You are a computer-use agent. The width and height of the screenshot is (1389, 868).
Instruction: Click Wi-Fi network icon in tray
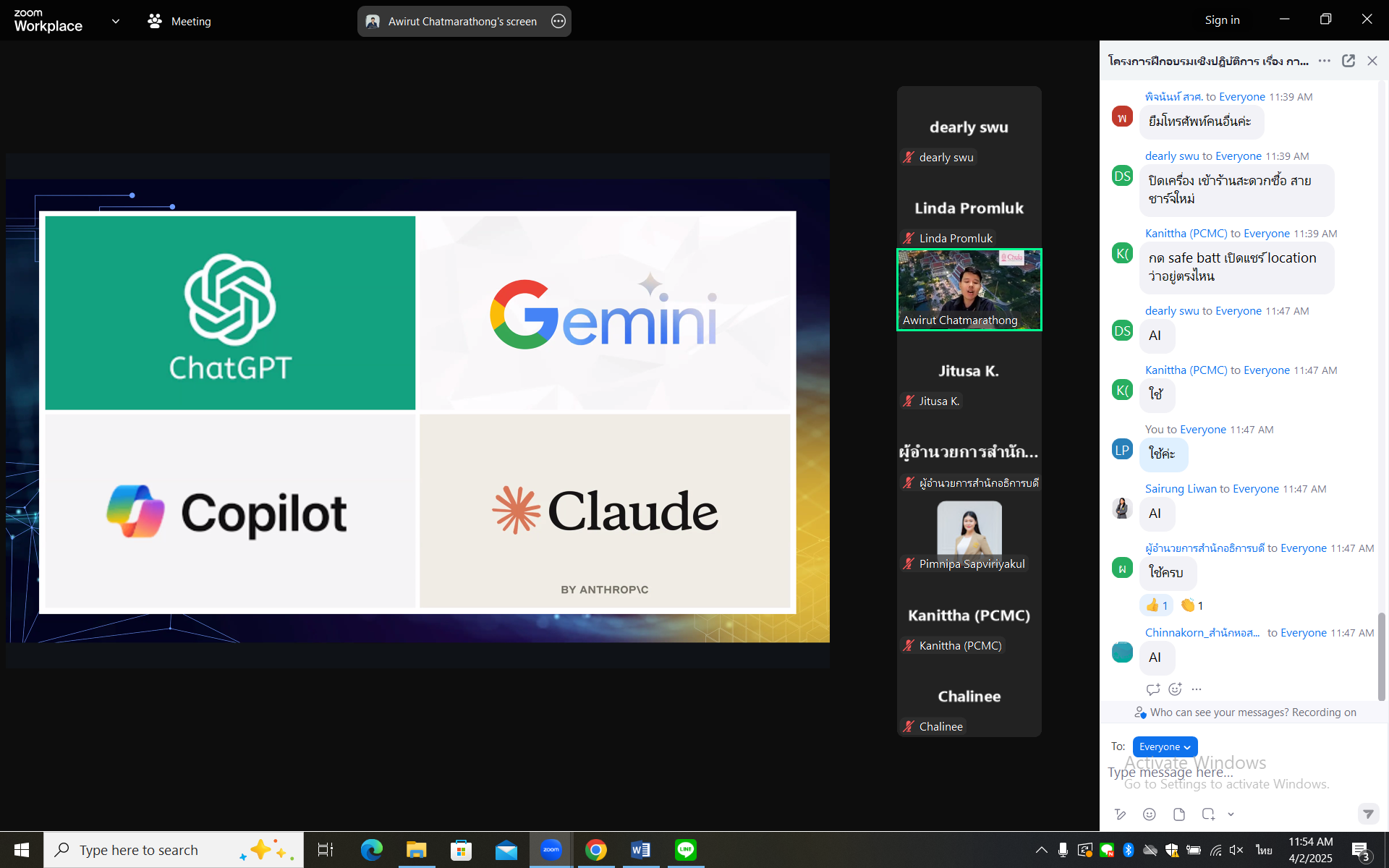[x=1216, y=850]
